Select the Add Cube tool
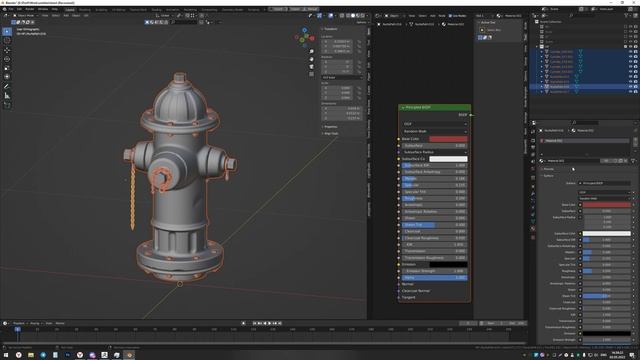Screen dimensions: 640x360 [x=7, y=105]
